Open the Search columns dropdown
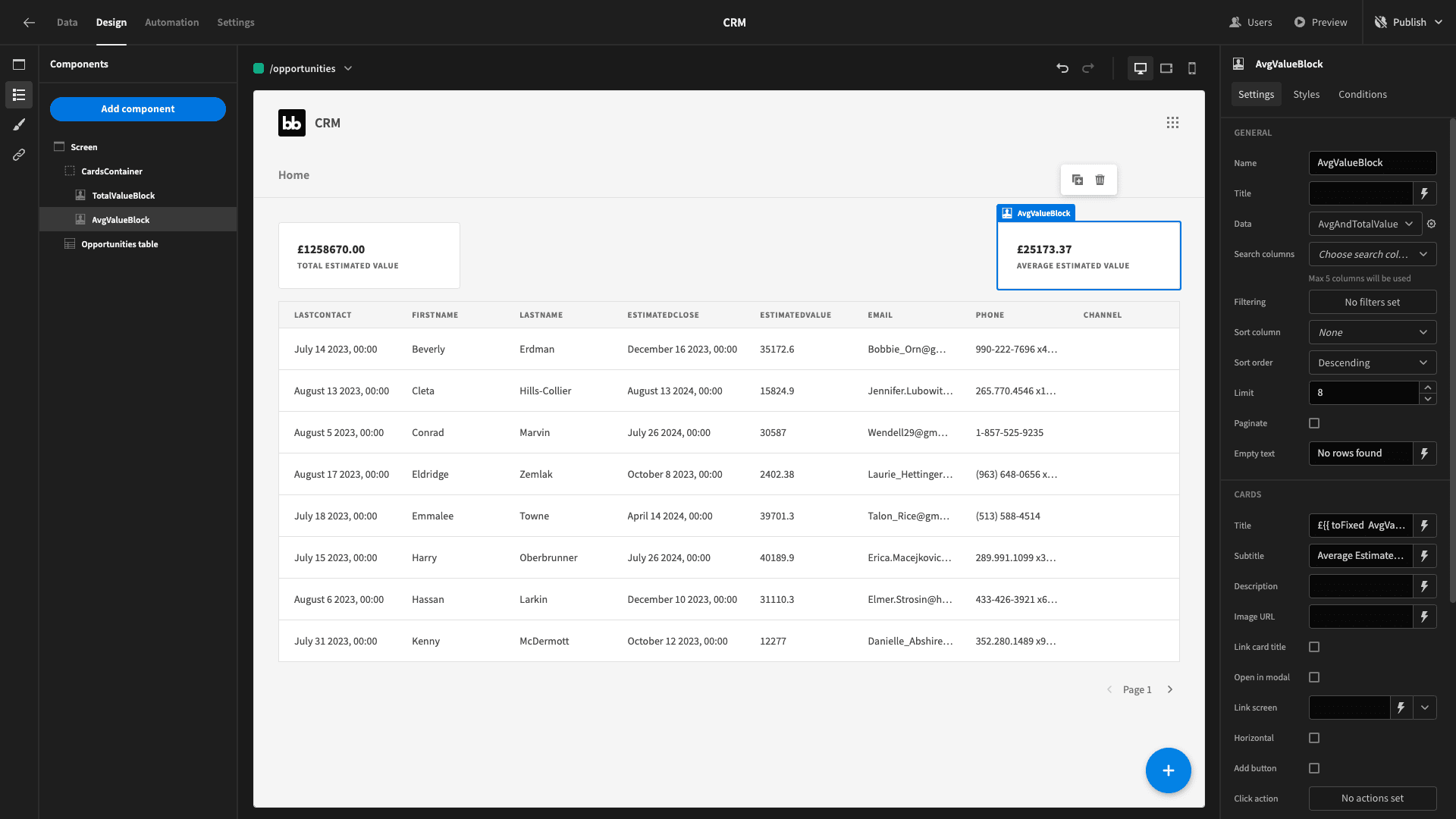Image resolution: width=1456 pixels, height=819 pixels. (x=1373, y=254)
